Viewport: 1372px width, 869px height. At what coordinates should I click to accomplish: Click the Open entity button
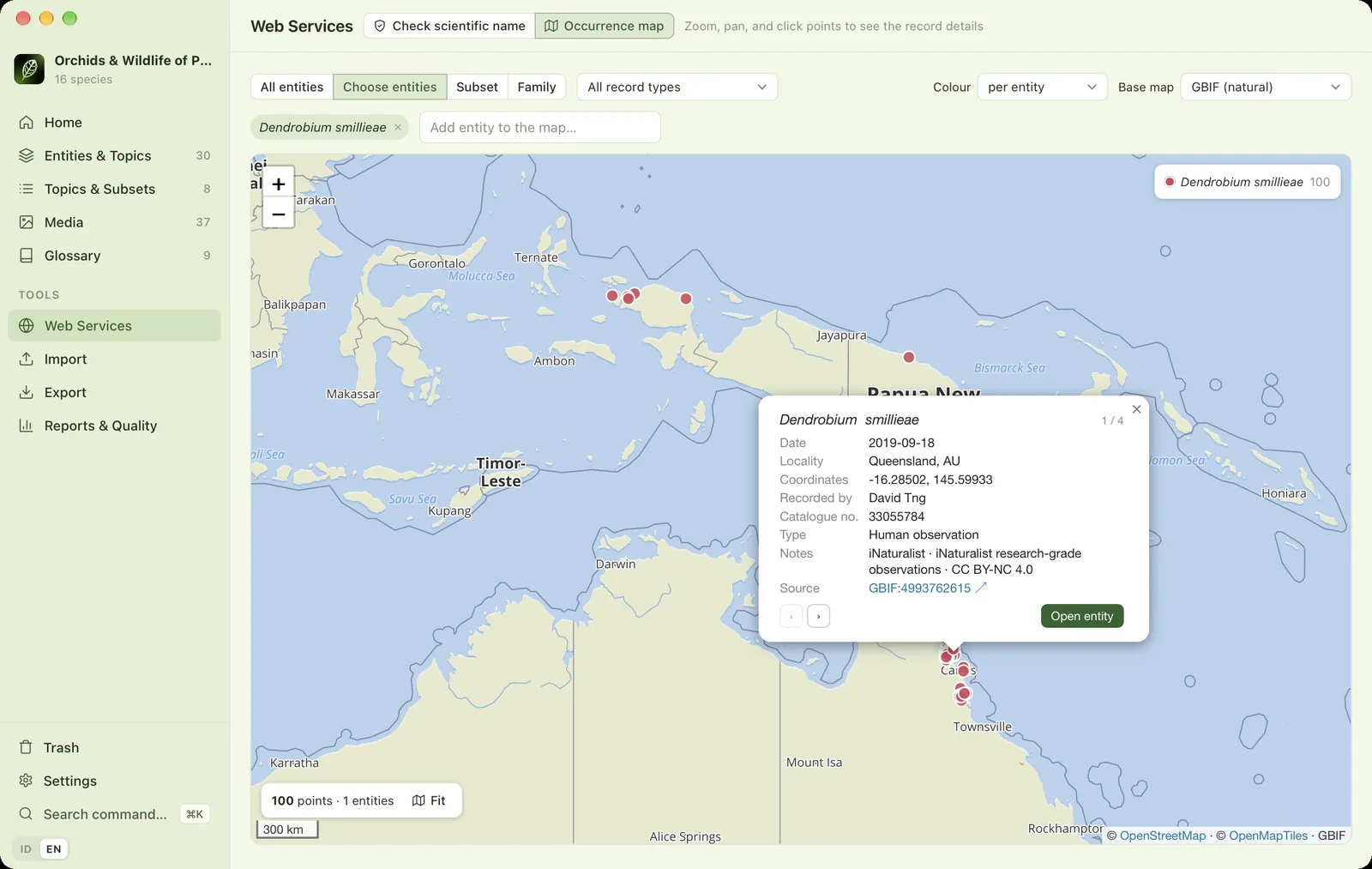click(x=1082, y=616)
